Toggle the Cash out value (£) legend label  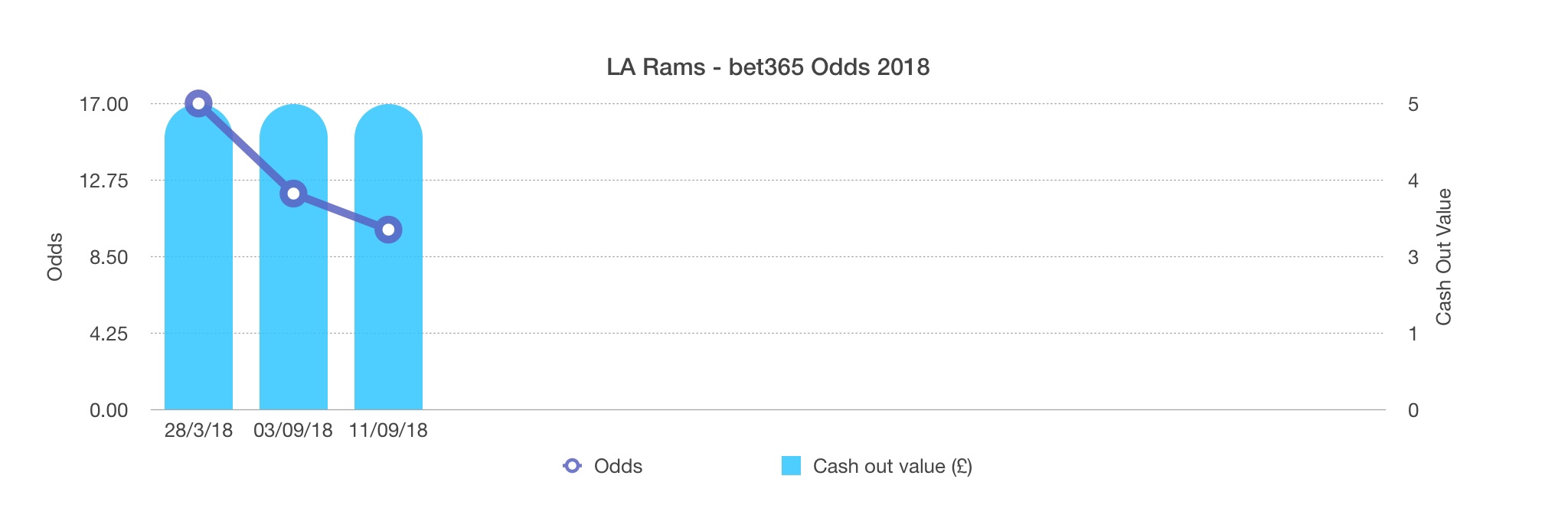[892, 466]
